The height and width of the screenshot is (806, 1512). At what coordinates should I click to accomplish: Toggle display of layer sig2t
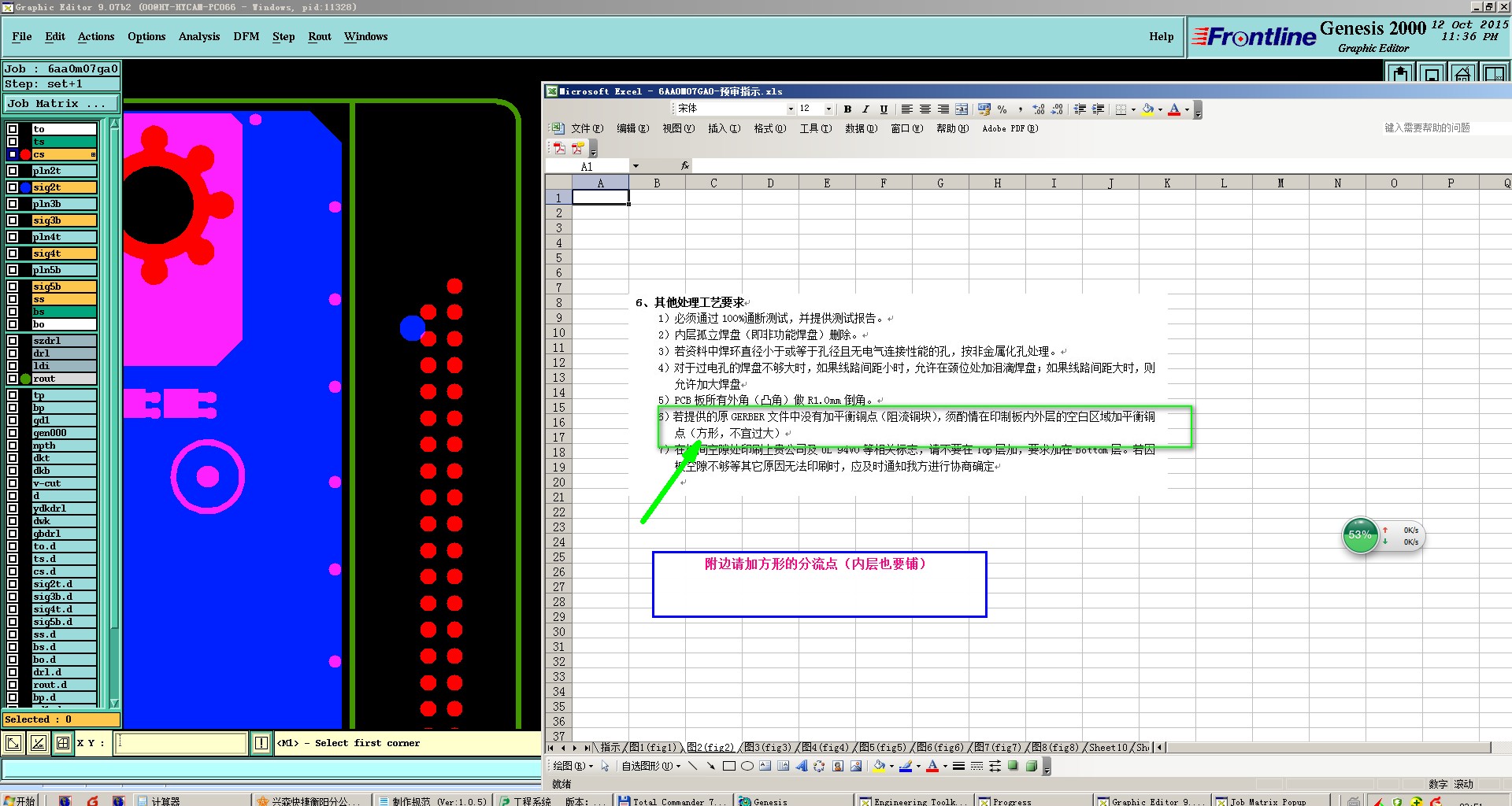coord(13,187)
